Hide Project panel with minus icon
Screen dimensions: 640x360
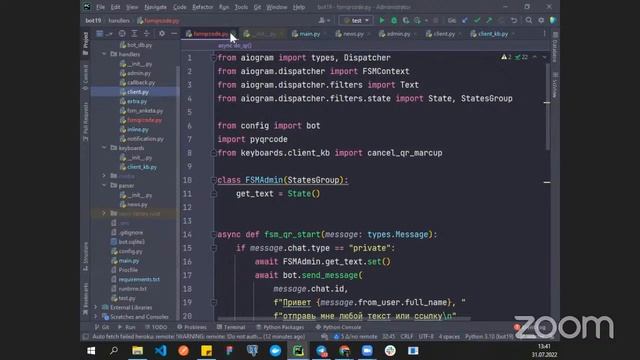pos(174,34)
